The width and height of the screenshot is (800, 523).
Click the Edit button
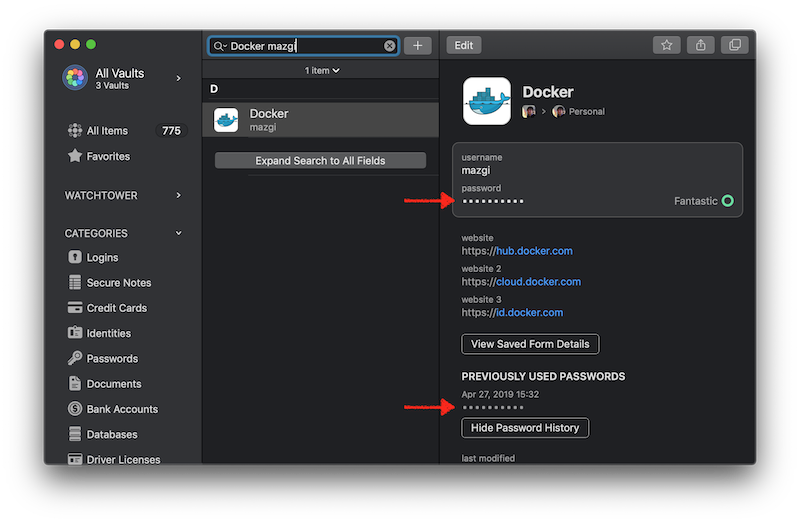(x=463, y=45)
